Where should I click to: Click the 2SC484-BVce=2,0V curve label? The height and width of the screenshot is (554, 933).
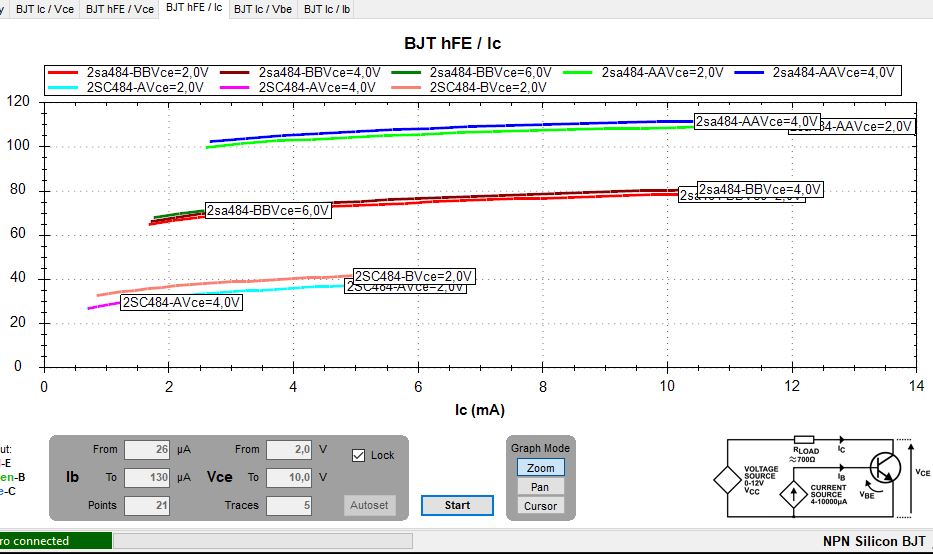point(414,277)
